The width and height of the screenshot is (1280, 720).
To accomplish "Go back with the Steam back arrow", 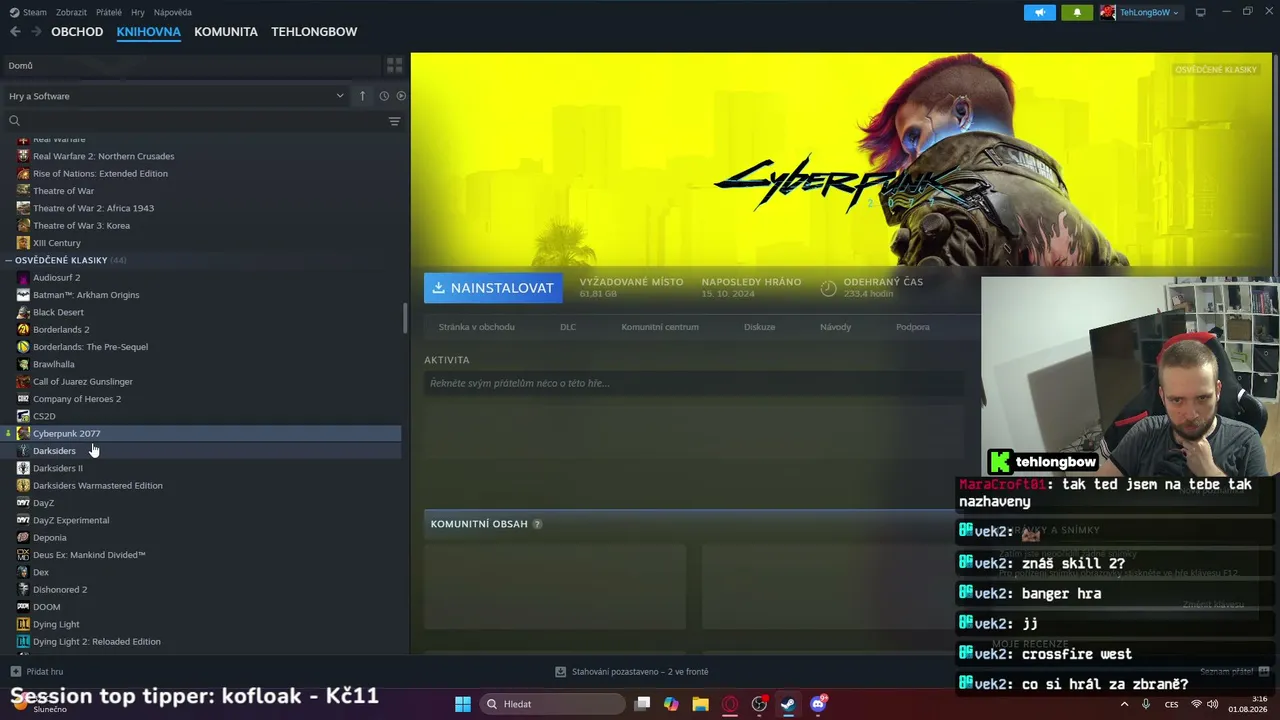I will tap(15, 32).
